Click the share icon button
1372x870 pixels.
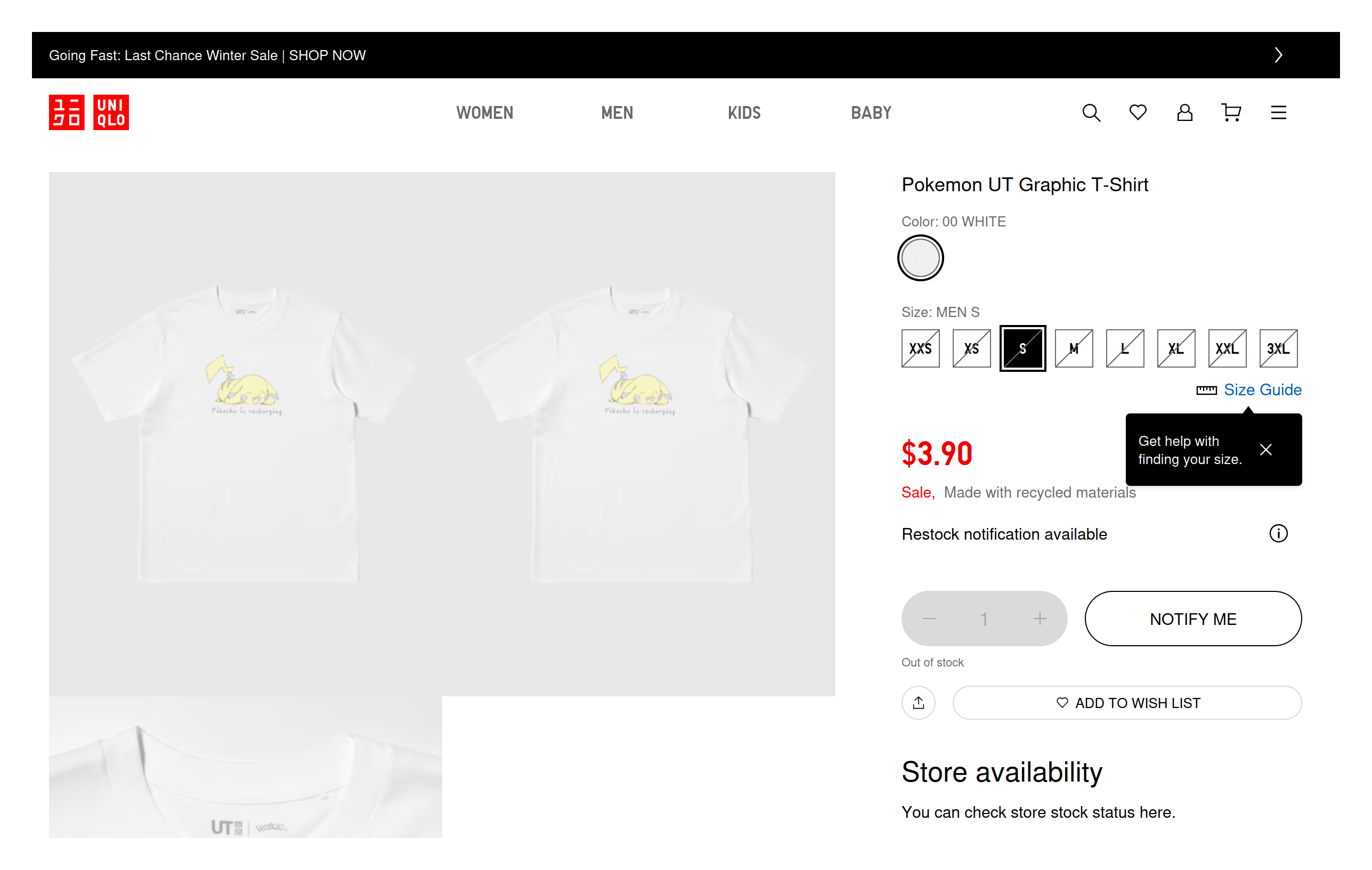(918, 703)
